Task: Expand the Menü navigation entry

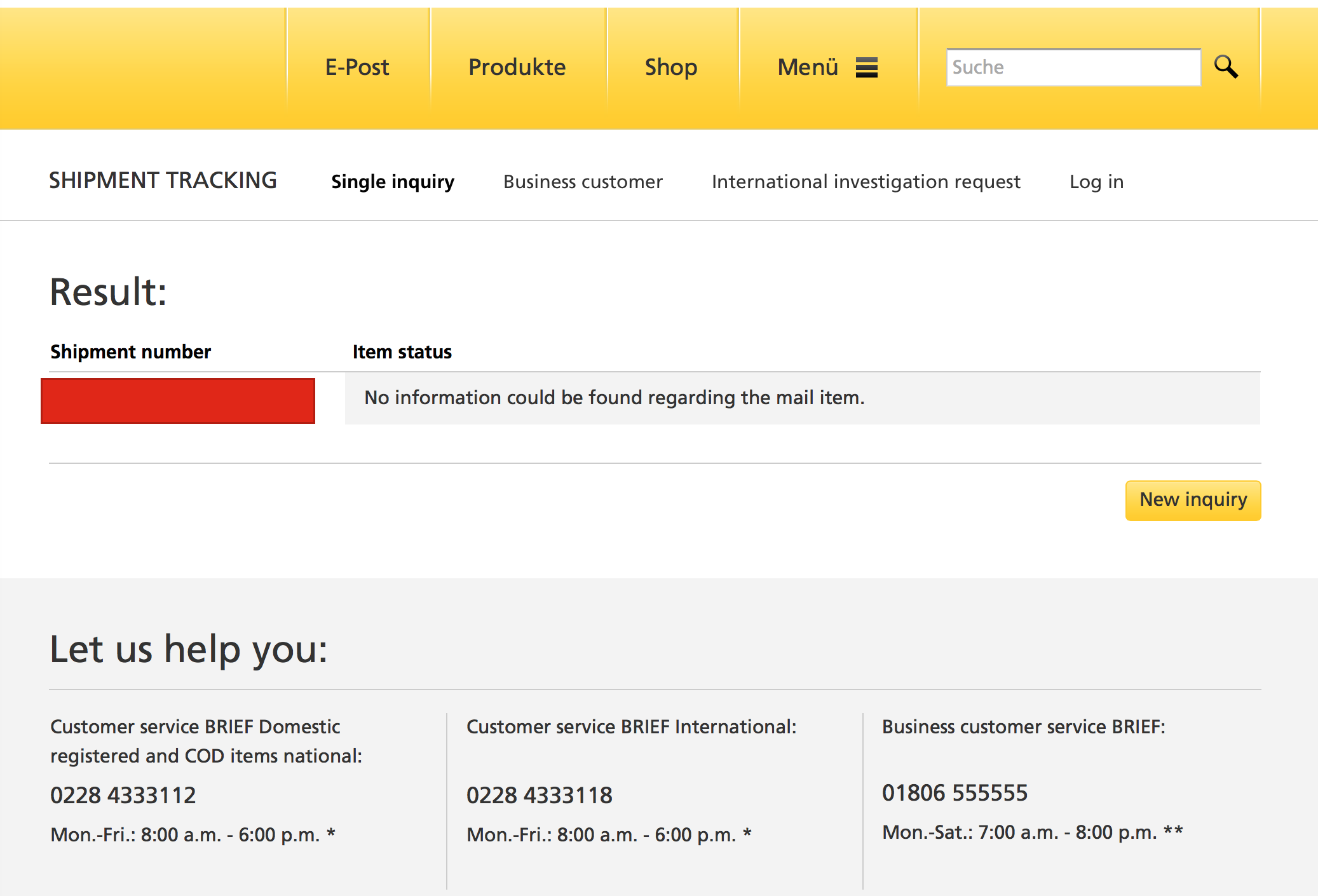Action: (808, 67)
